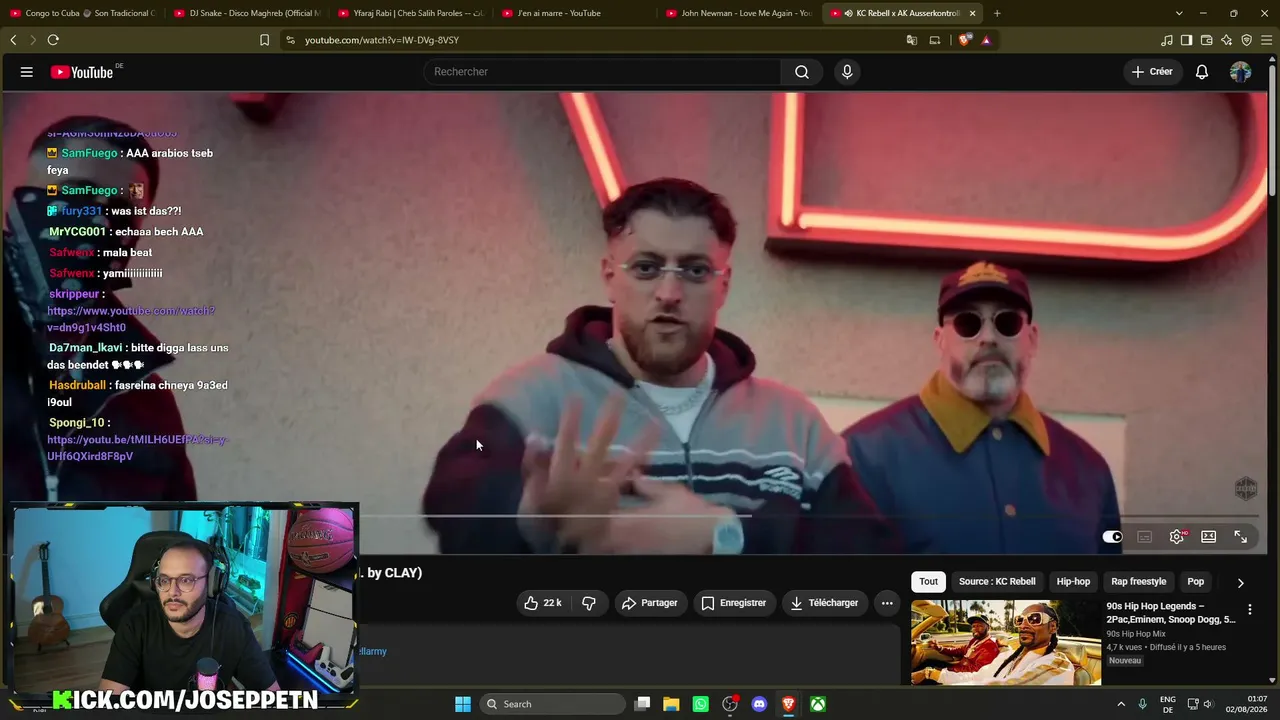Image resolution: width=1280 pixels, height=720 pixels.
Task: Open YouTube notifications bell
Action: coord(1202,72)
